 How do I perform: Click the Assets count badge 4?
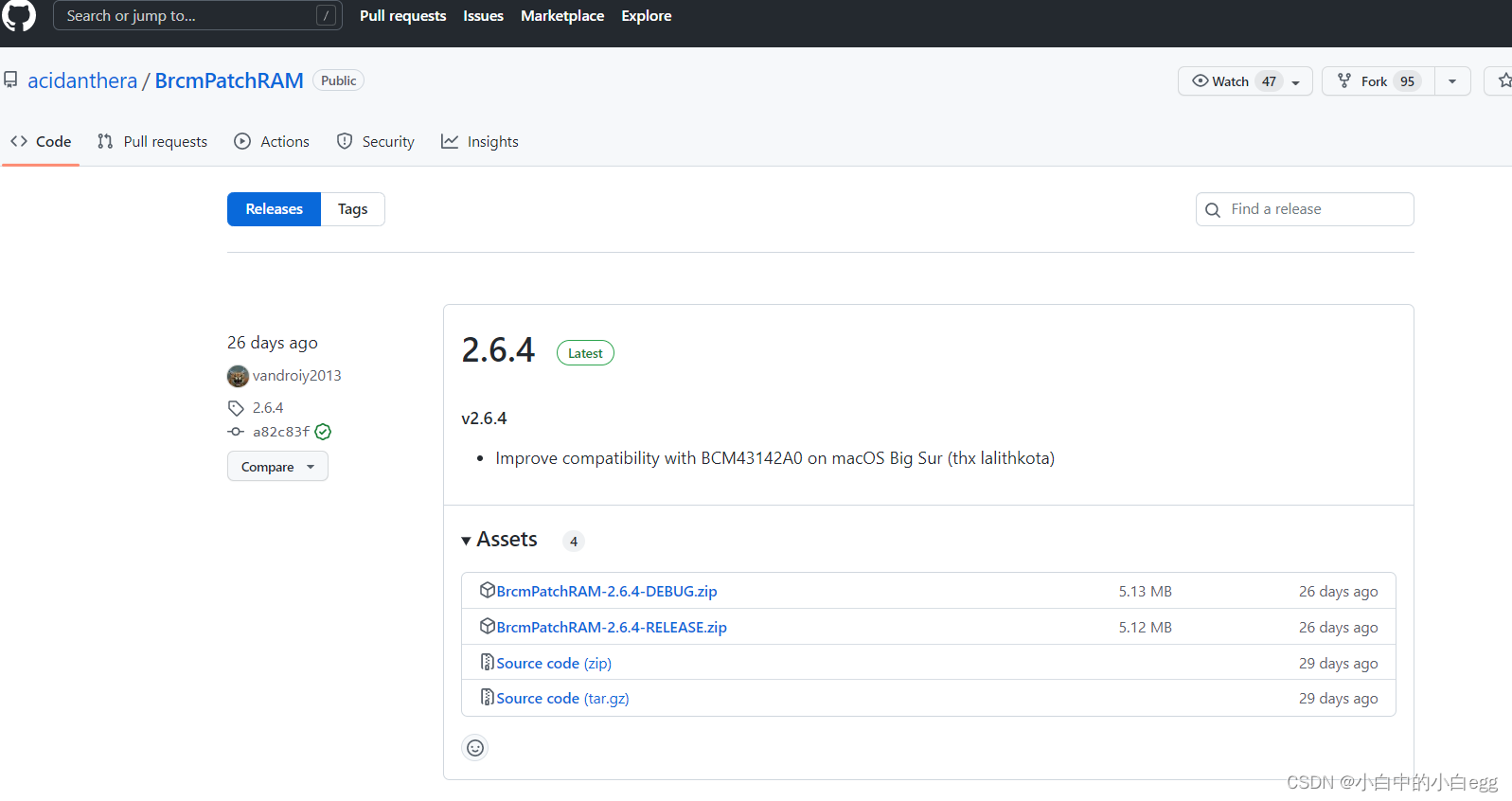[x=574, y=542]
